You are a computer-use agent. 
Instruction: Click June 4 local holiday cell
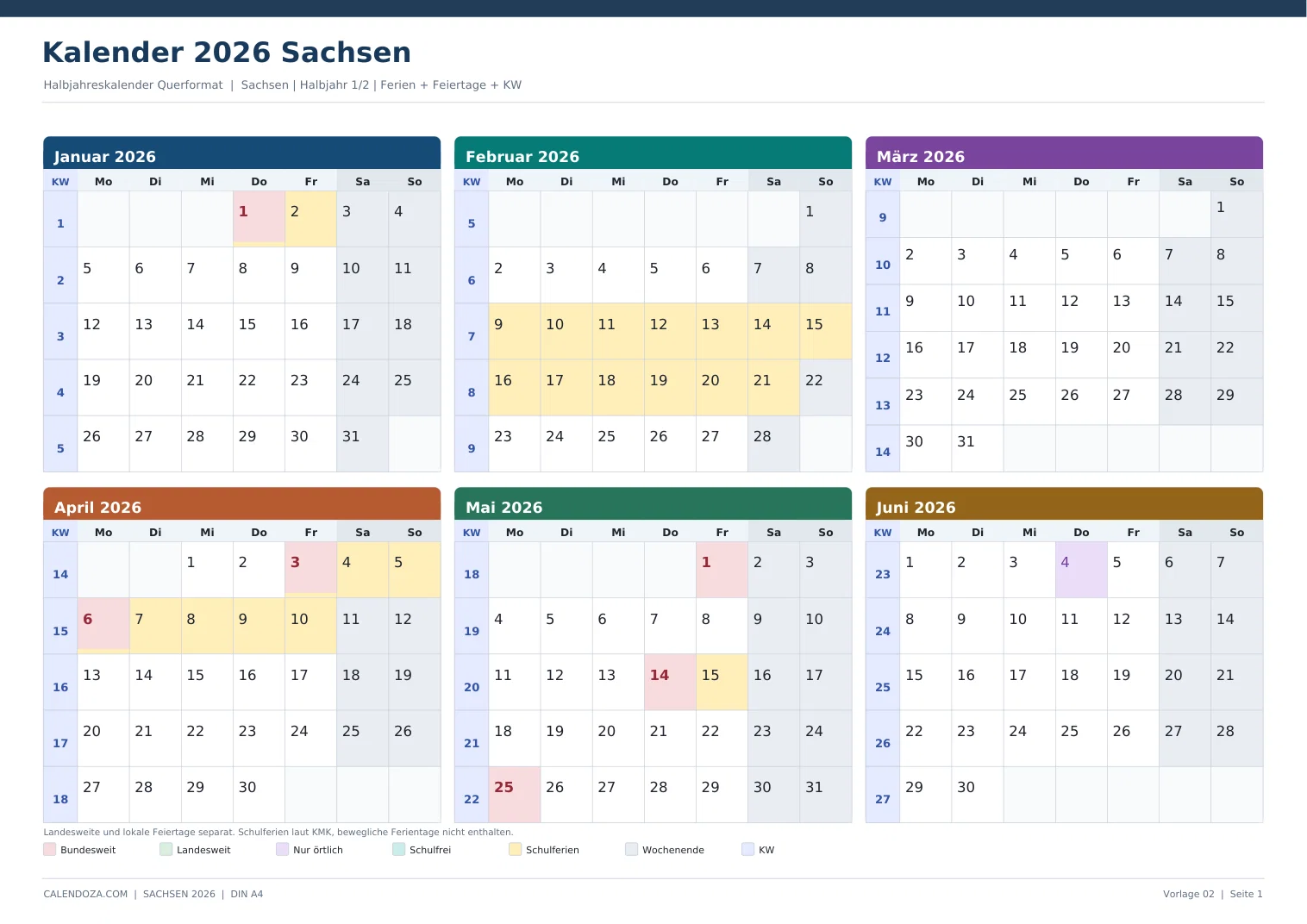pos(1081,570)
